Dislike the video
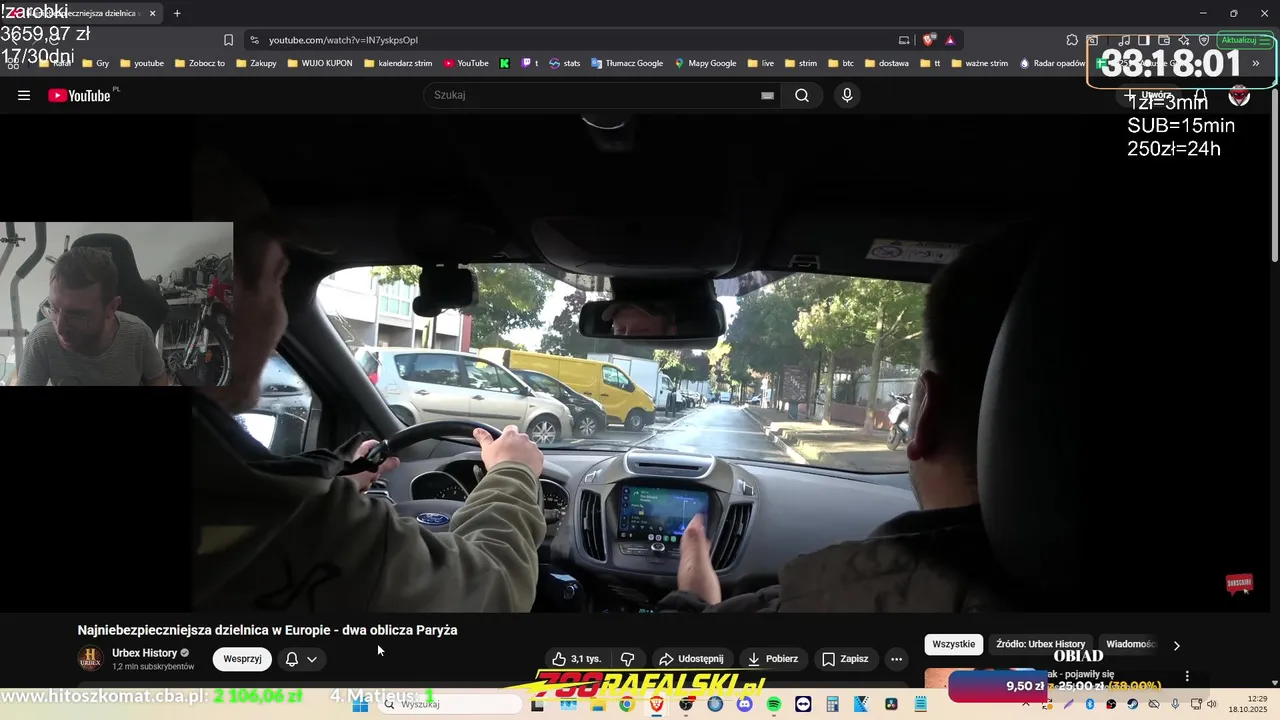The width and height of the screenshot is (1280, 720). coord(627,659)
